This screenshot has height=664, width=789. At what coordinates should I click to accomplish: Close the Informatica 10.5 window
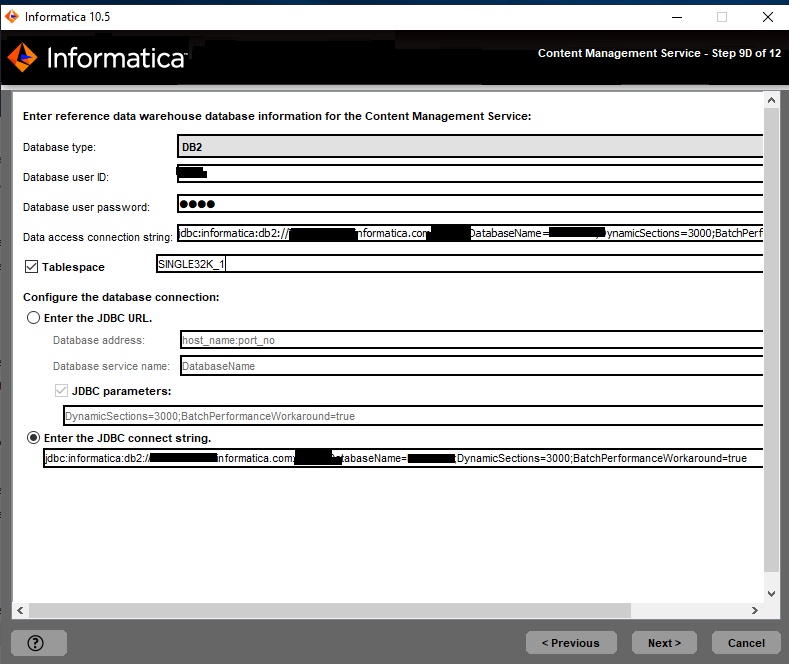pos(767,17)
